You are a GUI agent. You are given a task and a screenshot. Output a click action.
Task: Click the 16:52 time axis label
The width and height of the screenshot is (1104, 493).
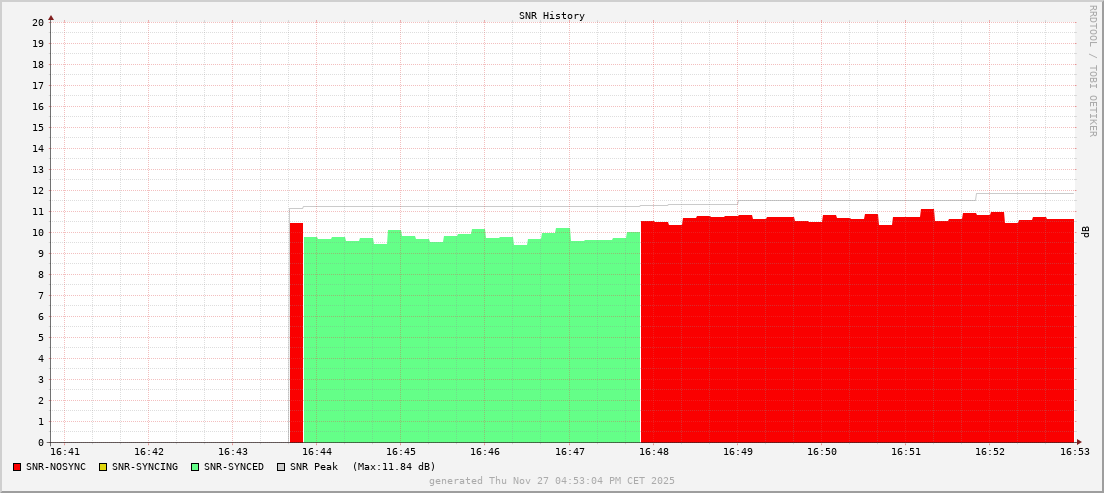click(990, 452)
